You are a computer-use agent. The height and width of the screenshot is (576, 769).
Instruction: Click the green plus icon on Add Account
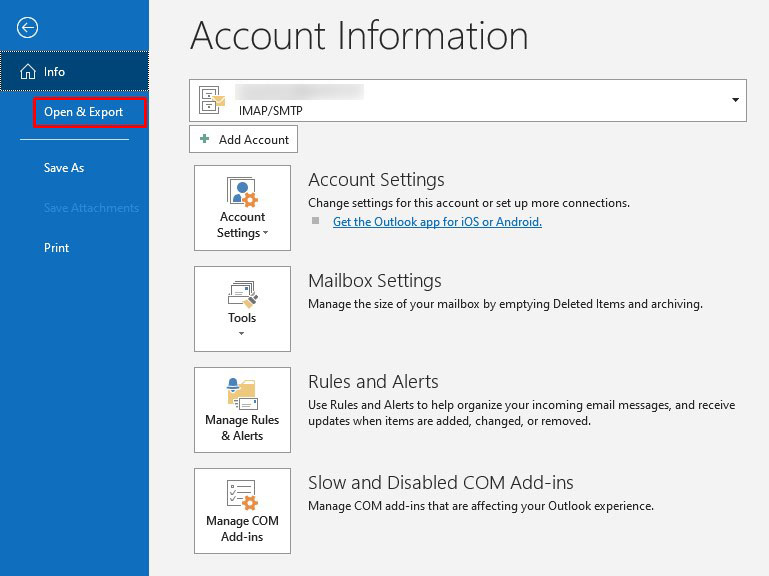pos(205,139)
